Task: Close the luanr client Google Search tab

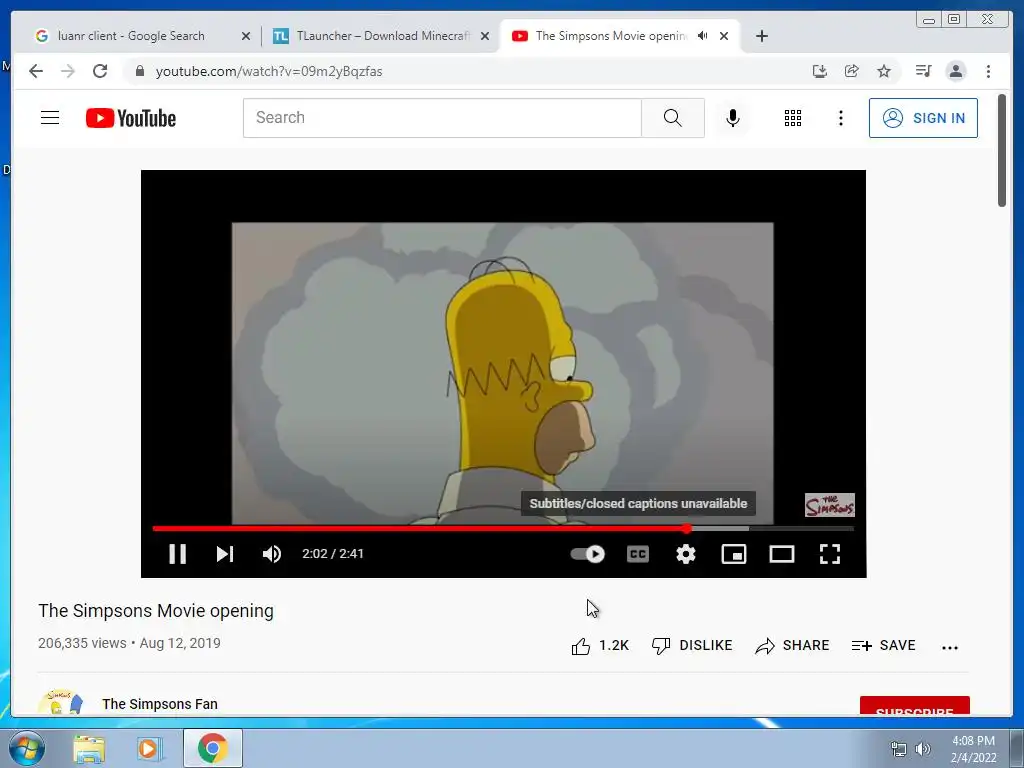Action: pyautogui.click(x=246, y=36)
